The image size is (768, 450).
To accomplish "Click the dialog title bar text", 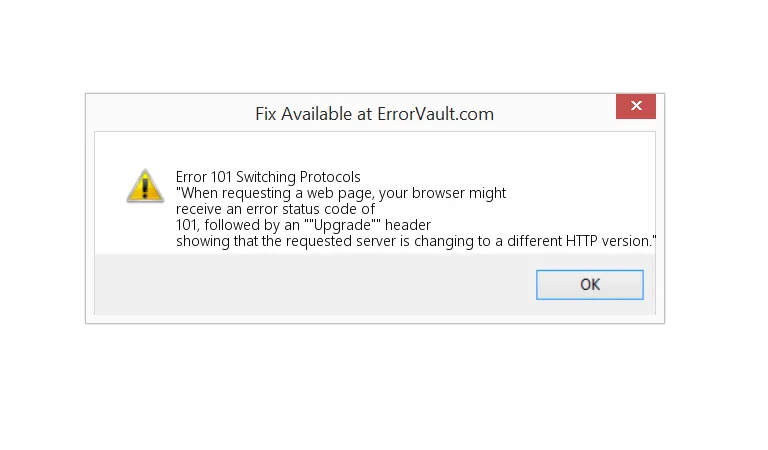I will [374, 114].
